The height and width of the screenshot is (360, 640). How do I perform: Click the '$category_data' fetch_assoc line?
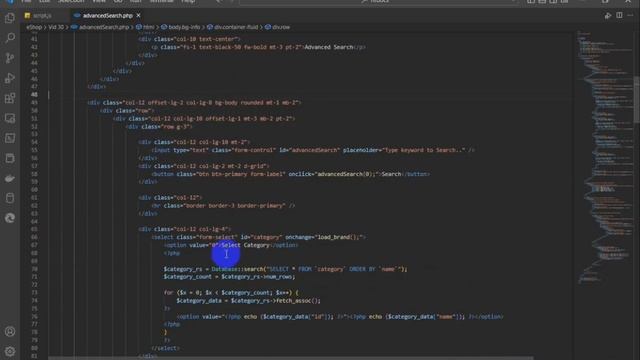point(249,301)
